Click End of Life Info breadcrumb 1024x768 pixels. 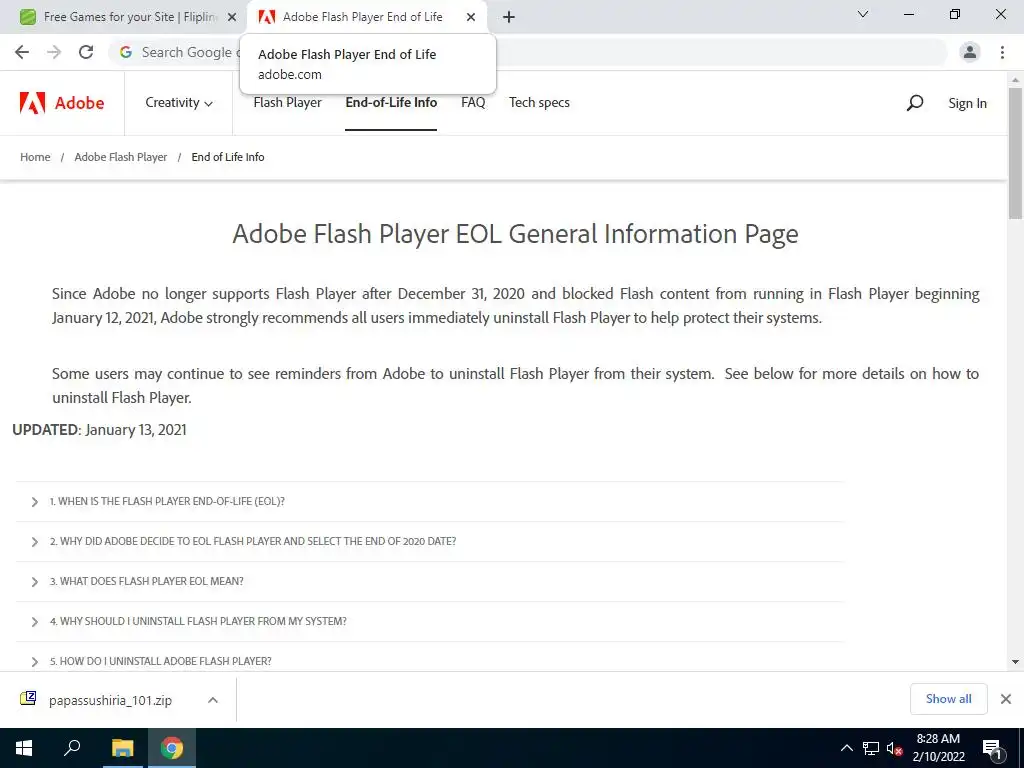click(228, 157)
